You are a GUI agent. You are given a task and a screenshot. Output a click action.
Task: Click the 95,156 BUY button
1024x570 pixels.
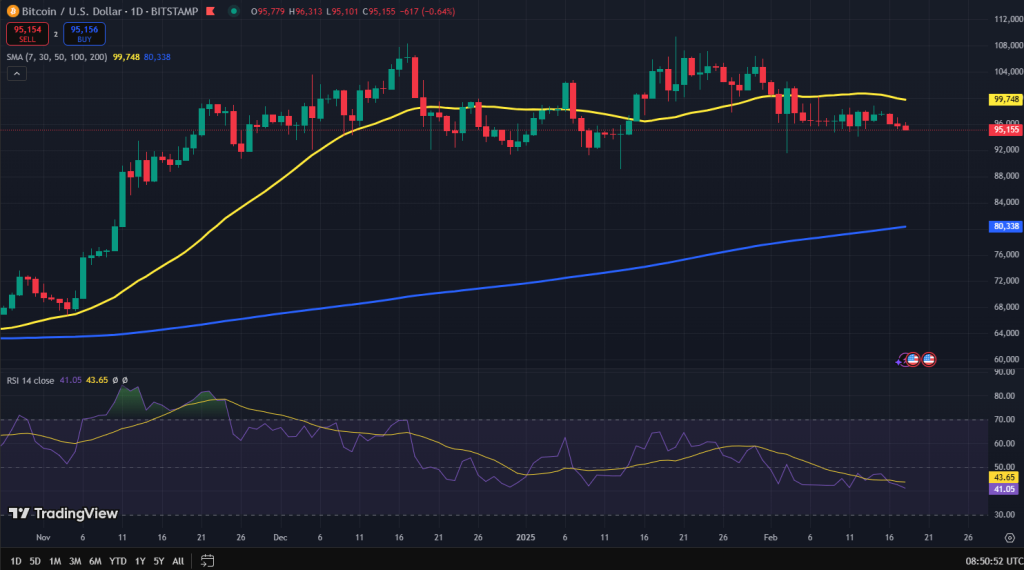(x=84, y=34)
